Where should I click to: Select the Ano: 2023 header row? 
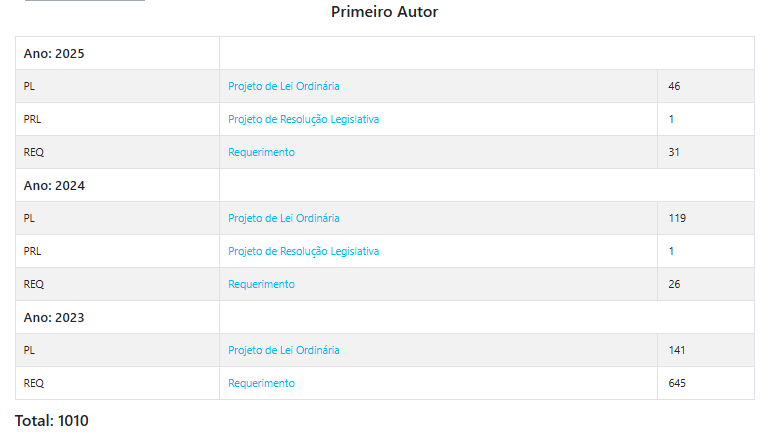point(54,317)
